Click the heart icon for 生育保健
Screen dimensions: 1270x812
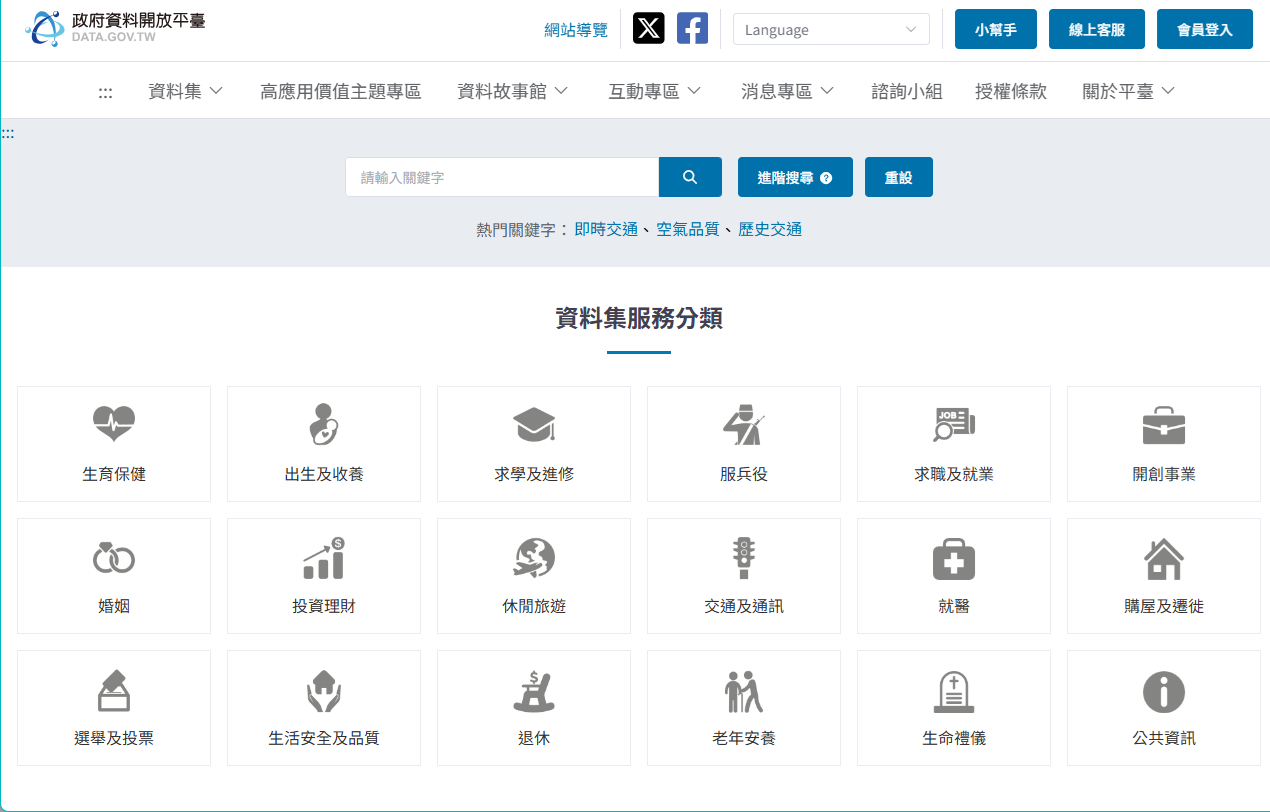(x=114, y=424)
